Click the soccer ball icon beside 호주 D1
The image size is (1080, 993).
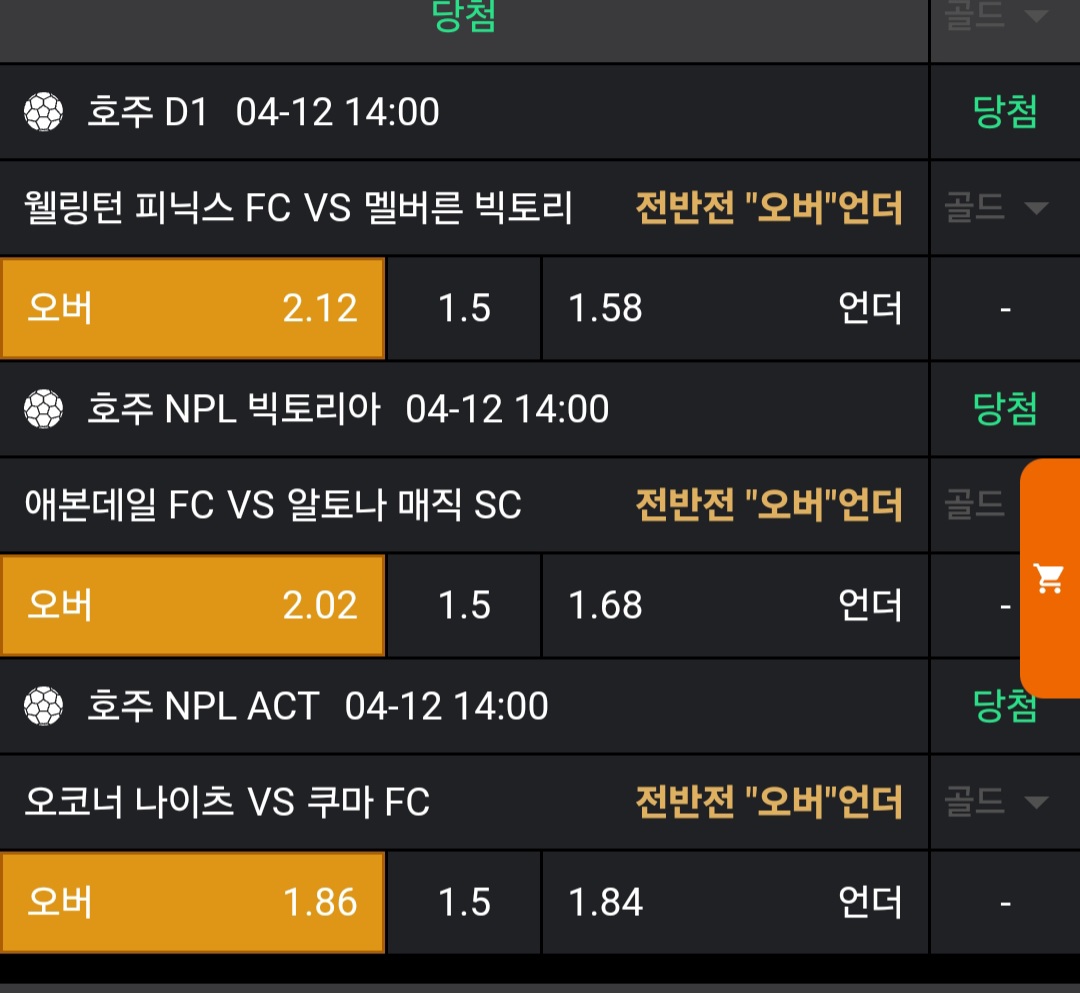(43, 112)
